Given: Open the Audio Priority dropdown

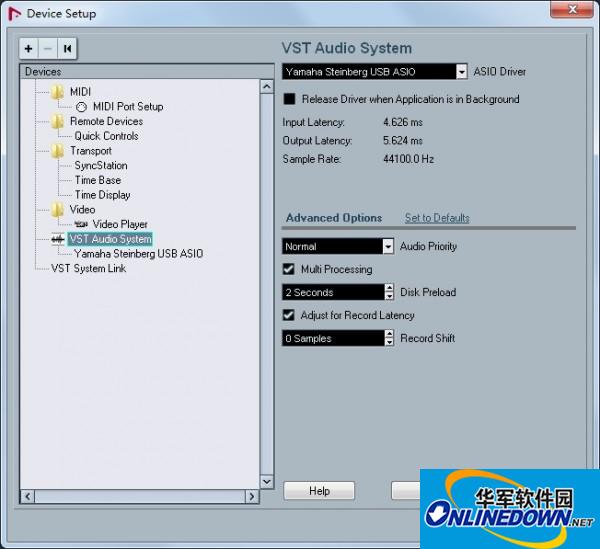Looking at the screenshot, I should 388,246.
